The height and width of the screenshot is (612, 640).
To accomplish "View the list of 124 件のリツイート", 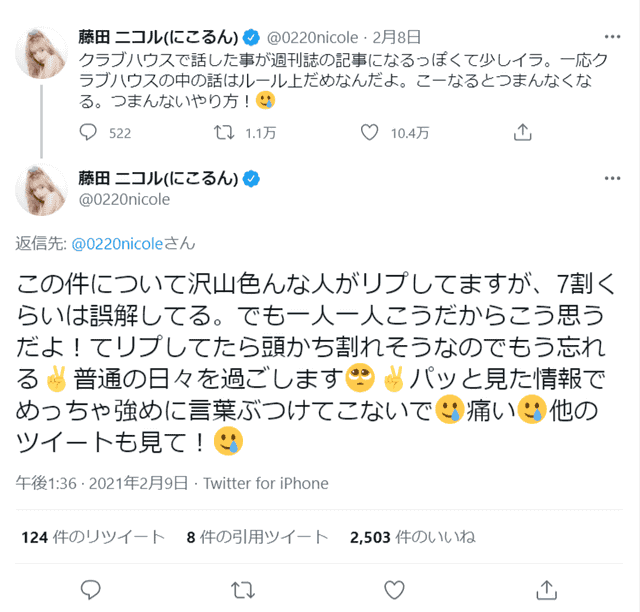I will click(93, 537).
